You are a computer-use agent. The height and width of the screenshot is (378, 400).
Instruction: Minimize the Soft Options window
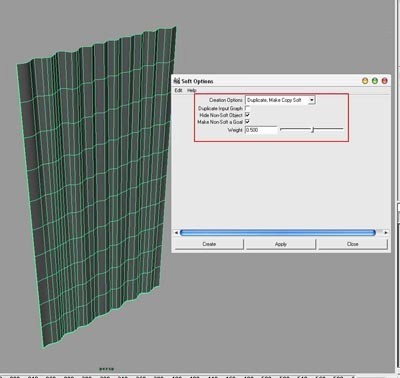click(365, 81)
